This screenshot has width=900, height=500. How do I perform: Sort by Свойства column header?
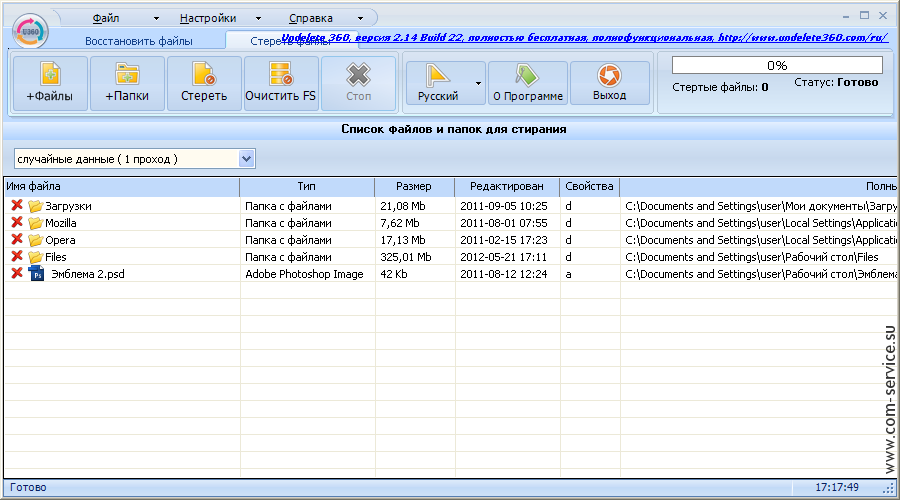coord(589,187)
